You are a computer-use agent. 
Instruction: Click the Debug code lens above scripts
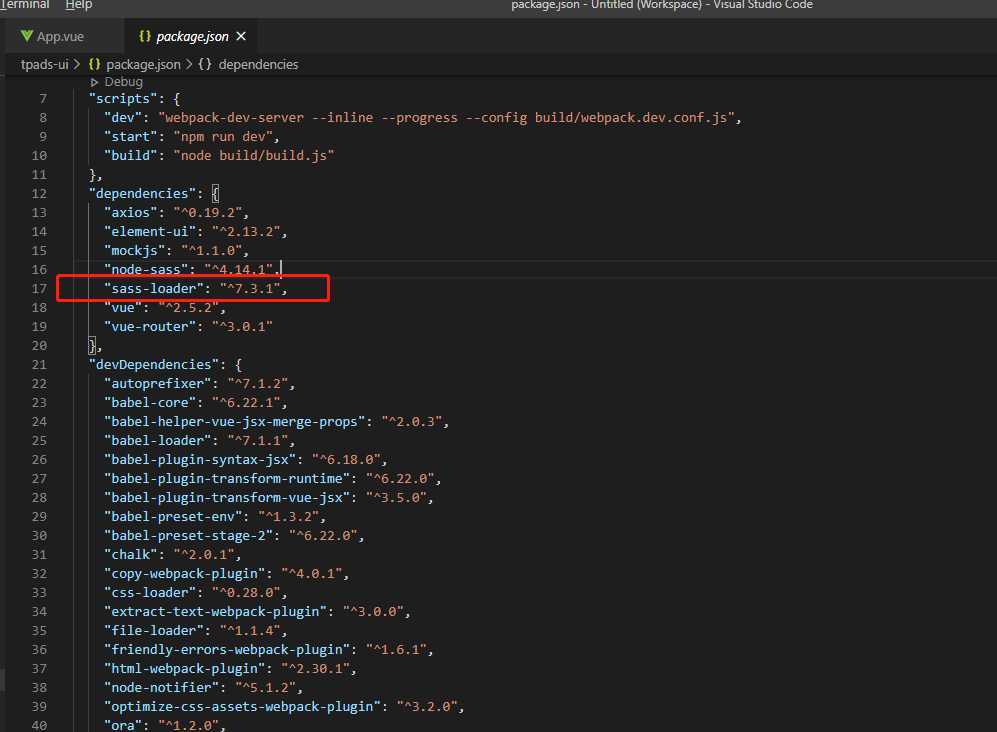123,82
